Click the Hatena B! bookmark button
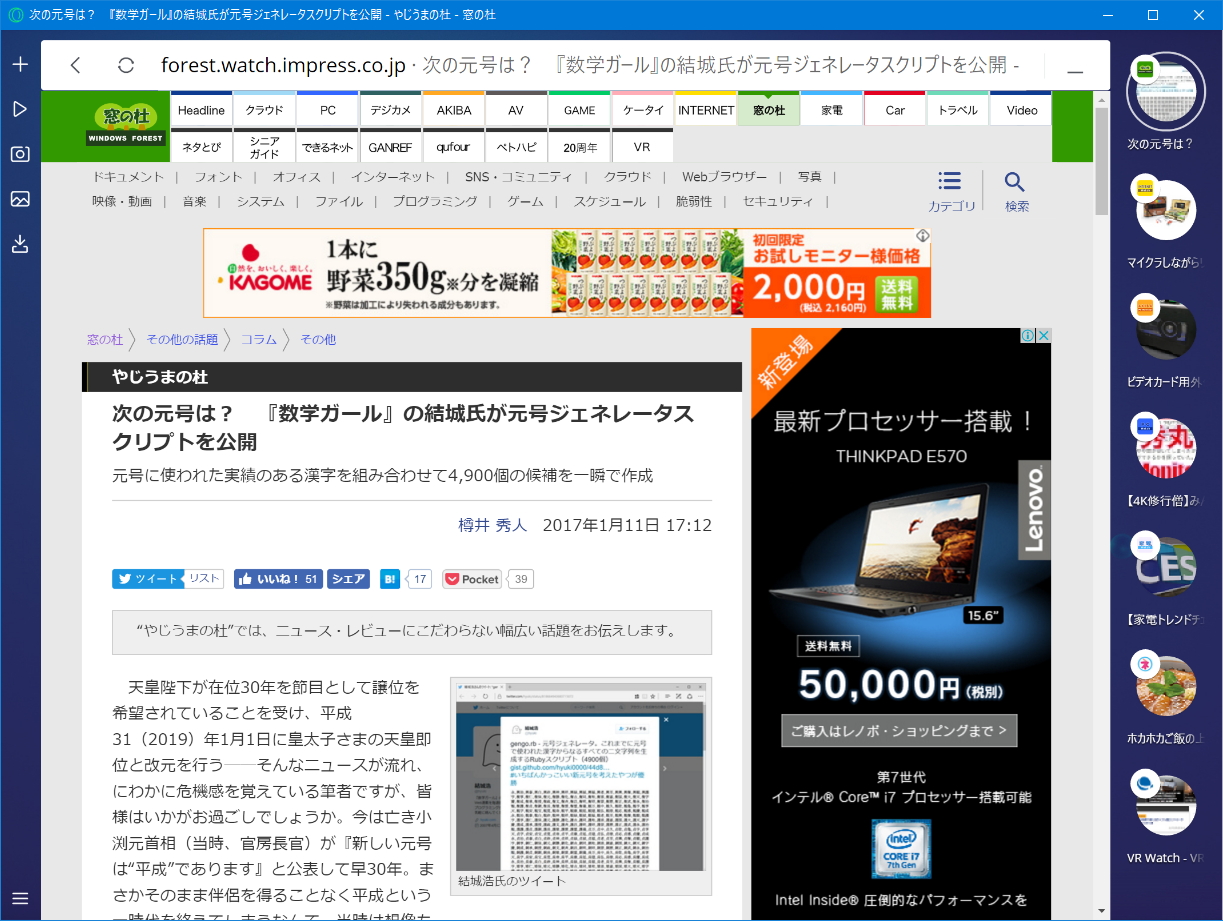This screenshot has height=921, width=1223. (x=389, y=578)
